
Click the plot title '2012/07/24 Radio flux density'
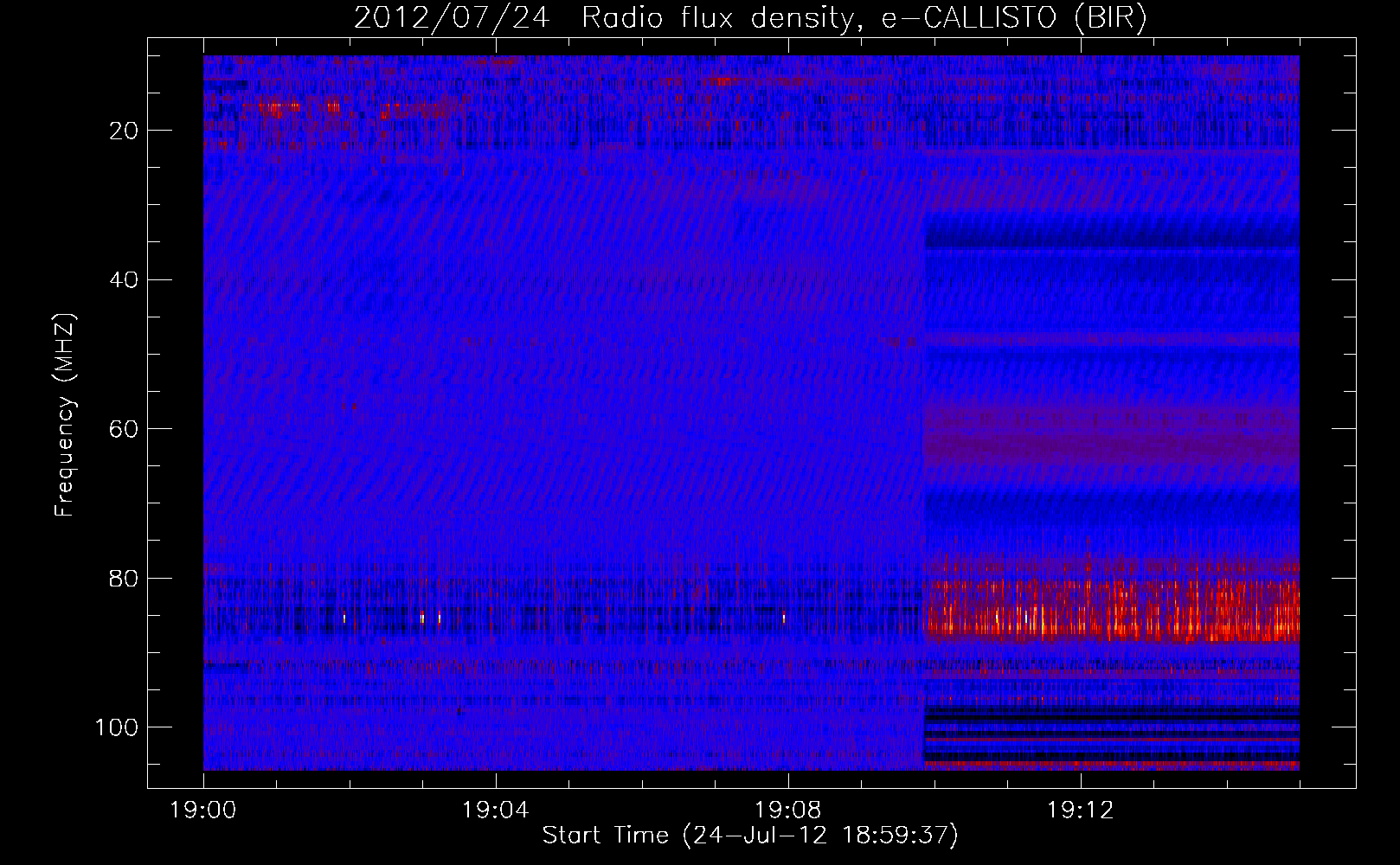pyautogui.click(x=750, y=18)
